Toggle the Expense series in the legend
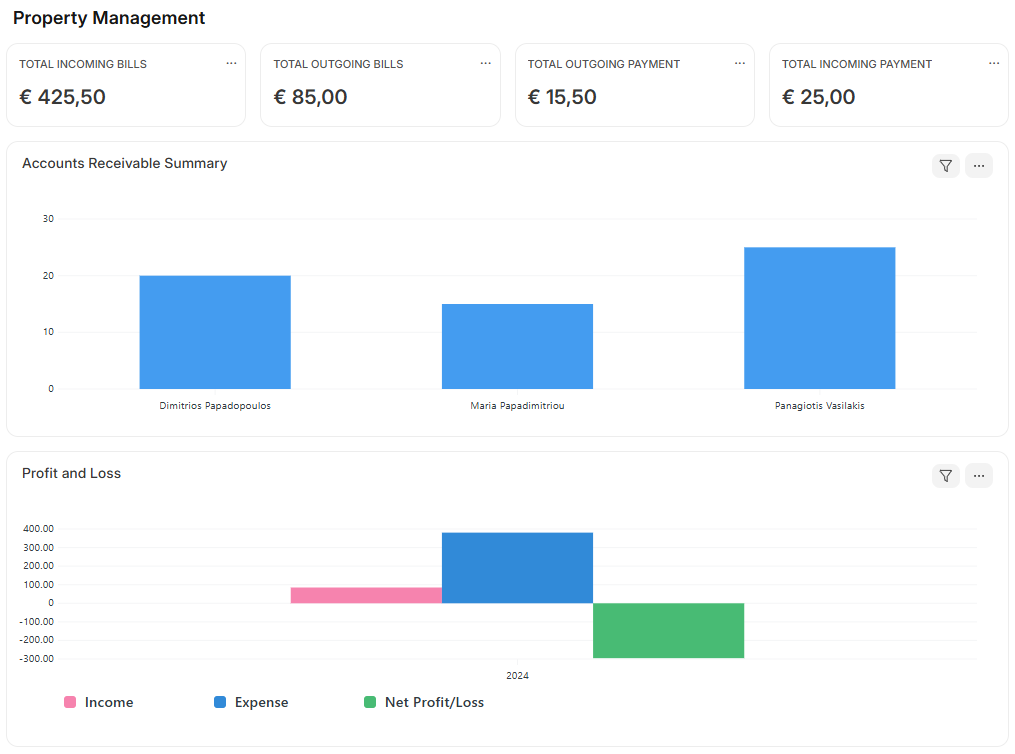The width and height of the screenshot is (1015, 754). [x=261, y=703]
